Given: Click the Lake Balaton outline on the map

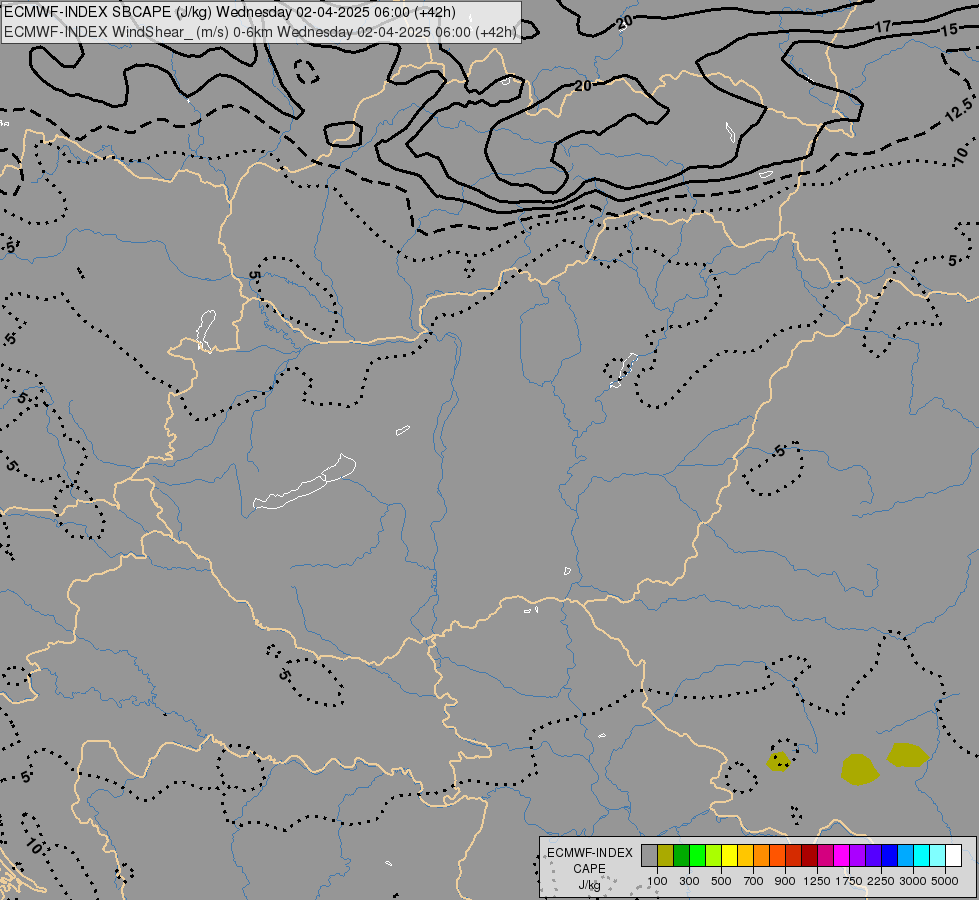Looking at the screenshot, I should [305, 482].
